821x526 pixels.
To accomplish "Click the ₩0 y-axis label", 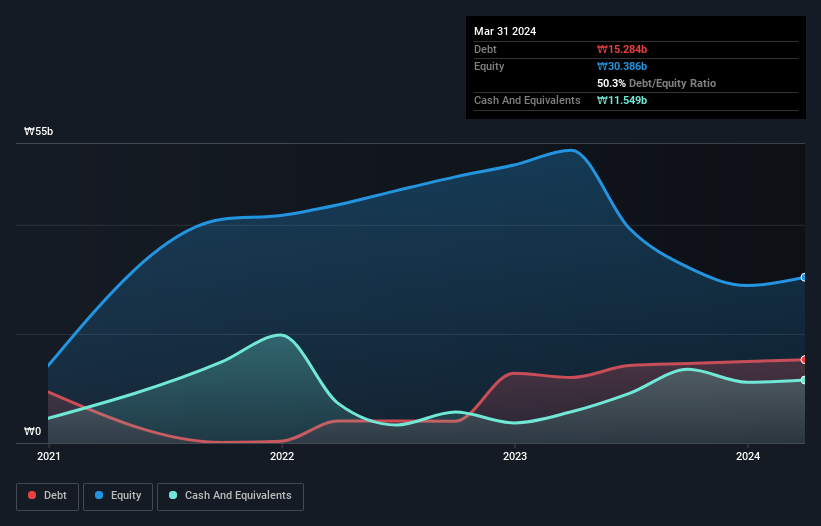I will tap(32, 431).
